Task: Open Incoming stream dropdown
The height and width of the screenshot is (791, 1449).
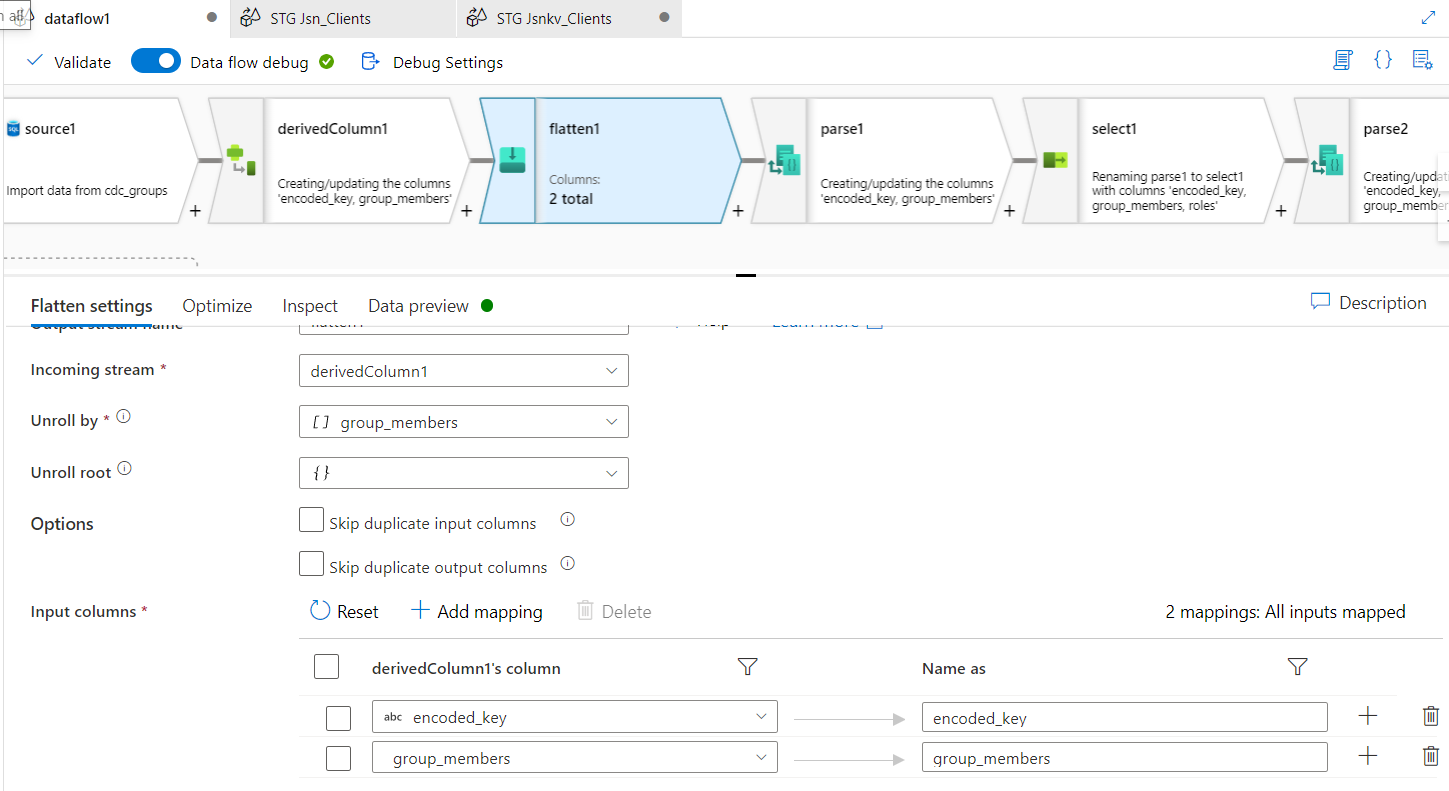Action: click(x=464, y=371)
